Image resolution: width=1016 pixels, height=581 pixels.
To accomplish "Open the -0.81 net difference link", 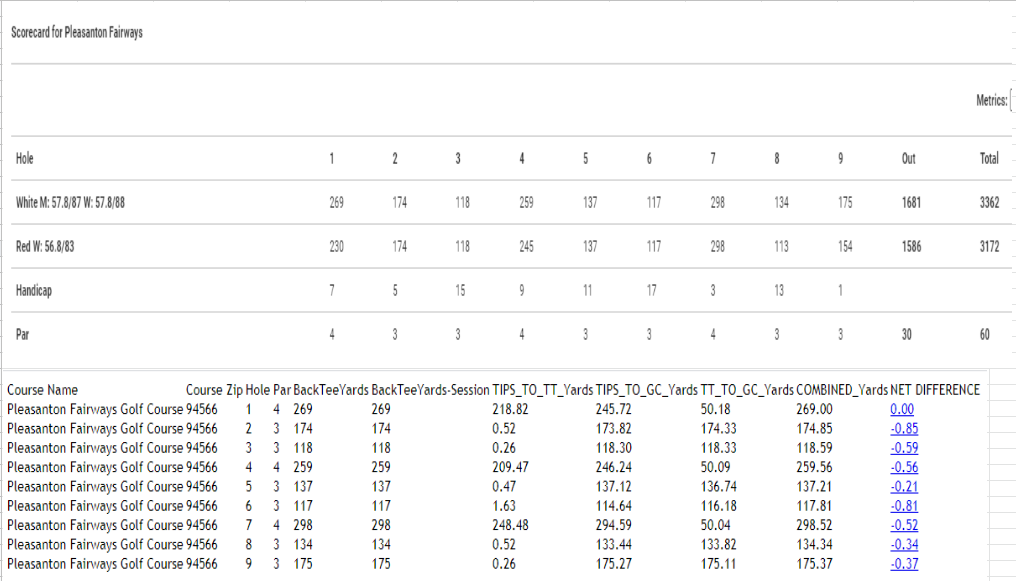I will click(x=904, y=507).
